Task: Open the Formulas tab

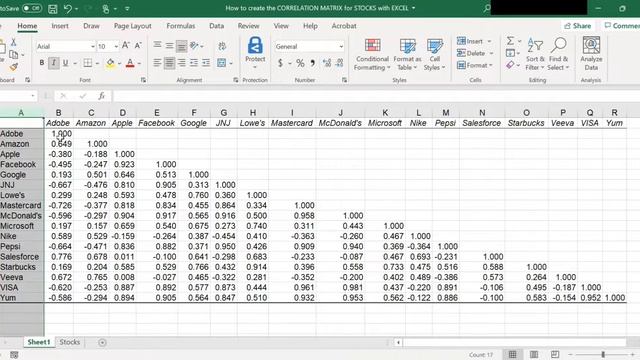Action: pos(181,26)
